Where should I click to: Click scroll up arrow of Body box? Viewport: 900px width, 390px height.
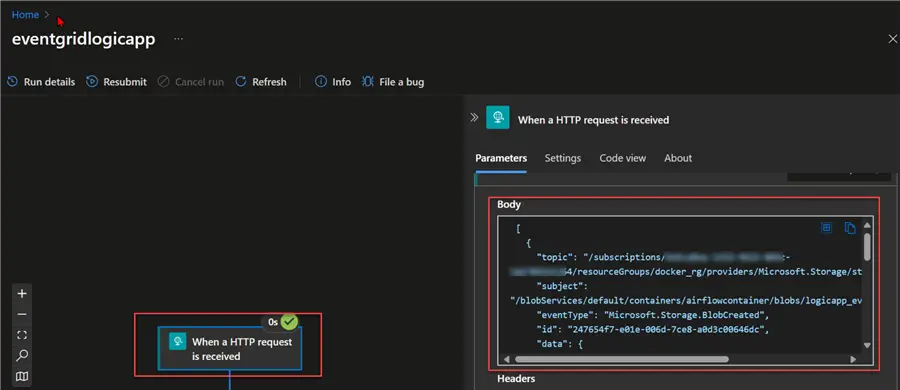click(867, 226)
